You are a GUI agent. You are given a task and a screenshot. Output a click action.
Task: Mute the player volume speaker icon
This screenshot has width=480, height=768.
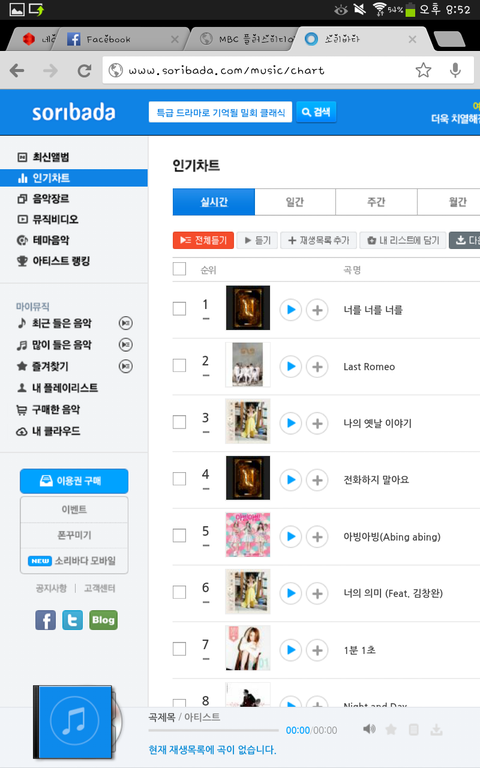pos(369,729)
